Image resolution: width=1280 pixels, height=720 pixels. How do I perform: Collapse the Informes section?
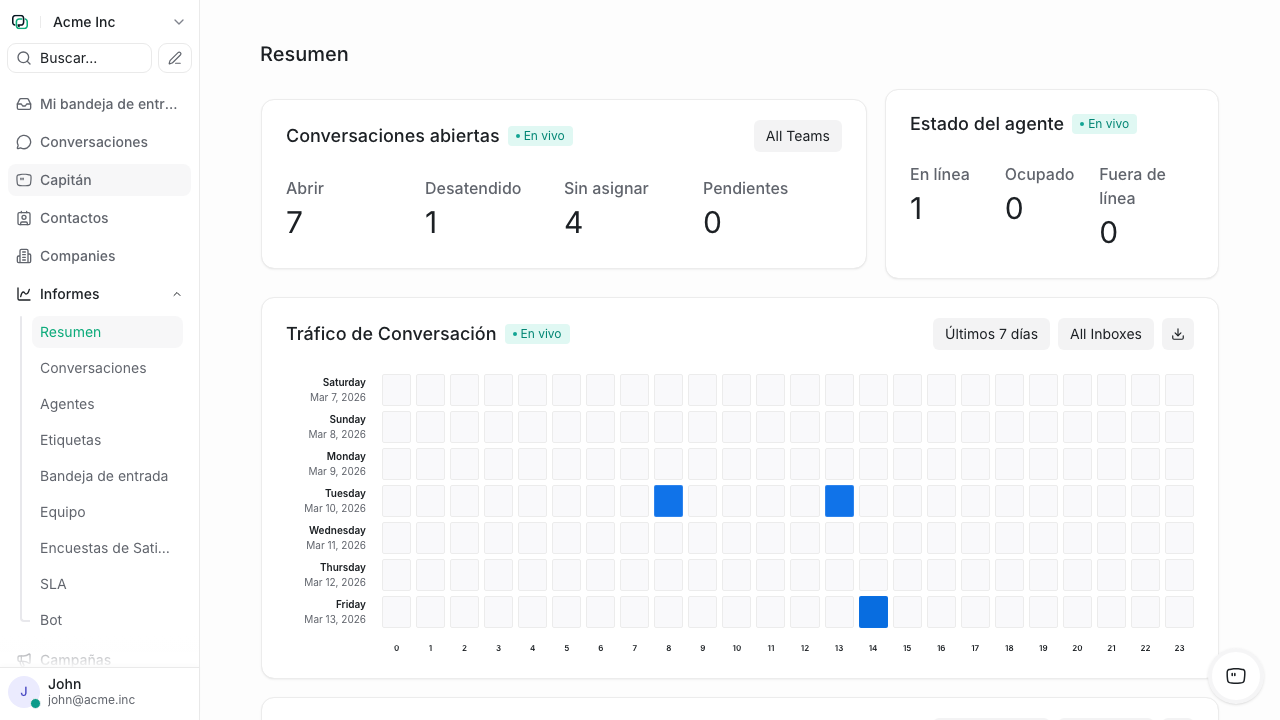[x=177, y=294]
